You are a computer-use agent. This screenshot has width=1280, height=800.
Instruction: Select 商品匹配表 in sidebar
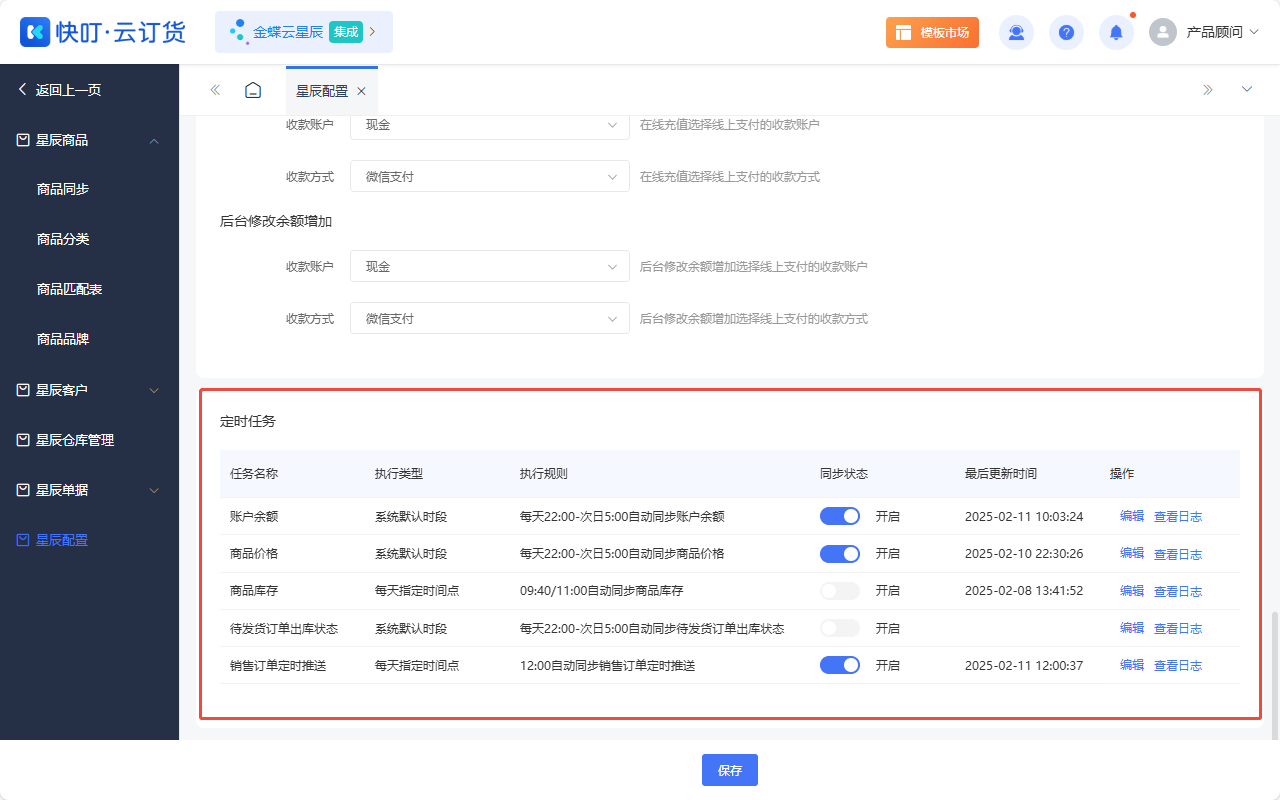(x=70, y=289)
